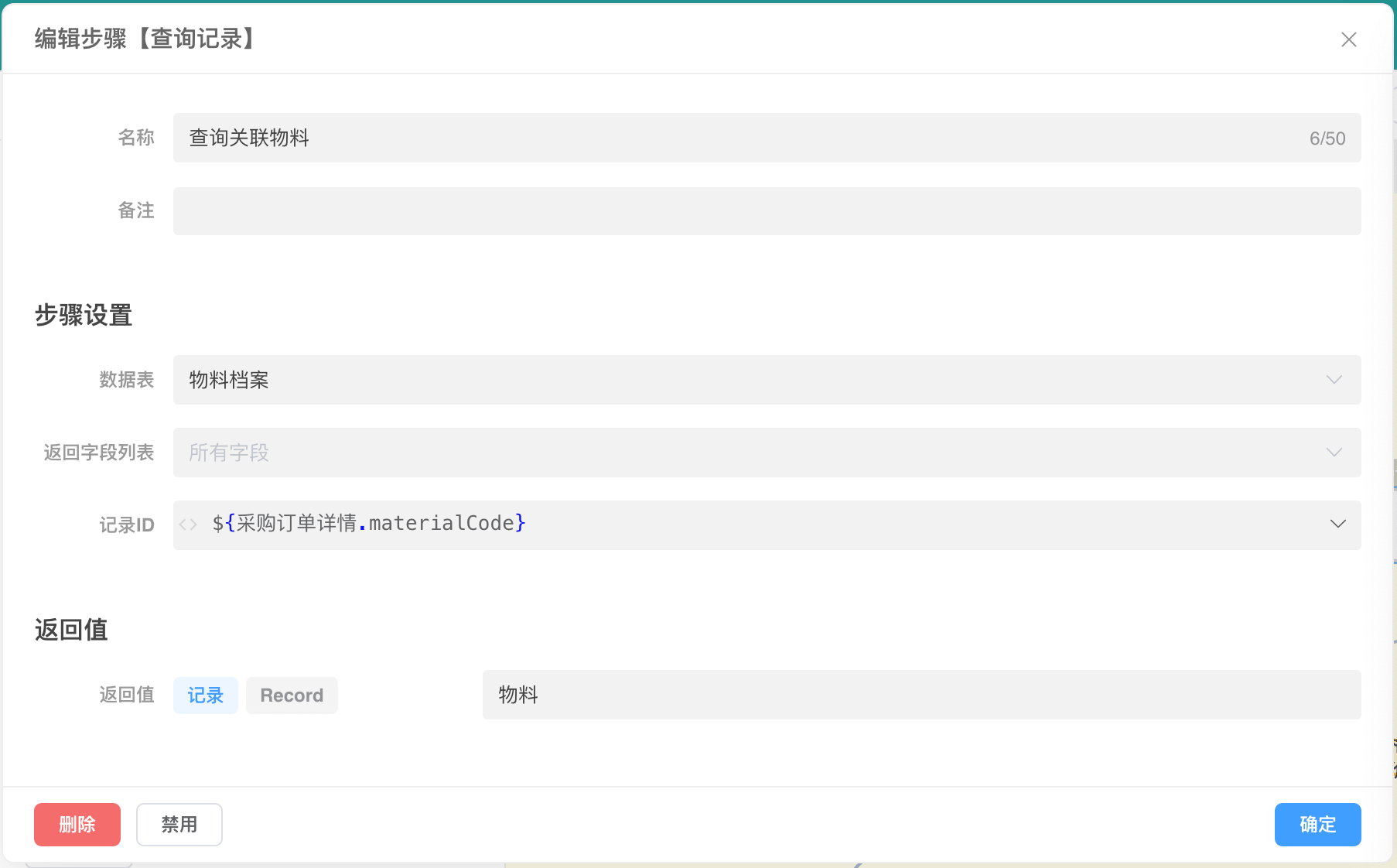This screenshot has height=868, width=1397.
Task: Click the 删除 button
Action: point(77,825)
